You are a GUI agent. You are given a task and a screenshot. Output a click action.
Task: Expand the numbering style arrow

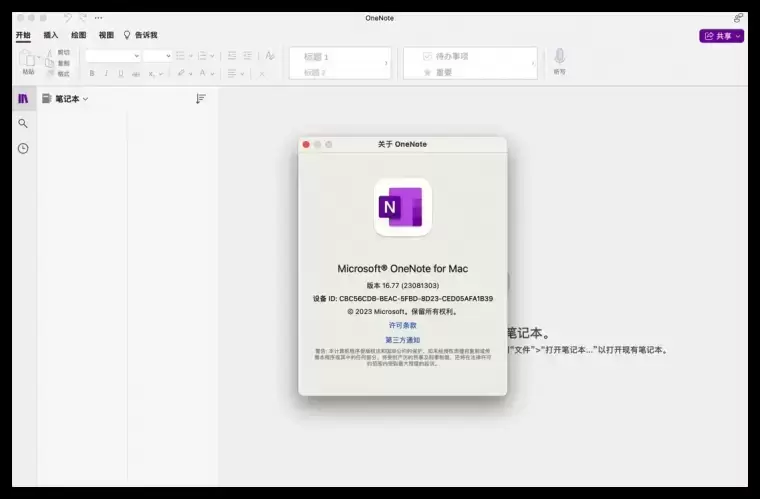pos(212,56)
